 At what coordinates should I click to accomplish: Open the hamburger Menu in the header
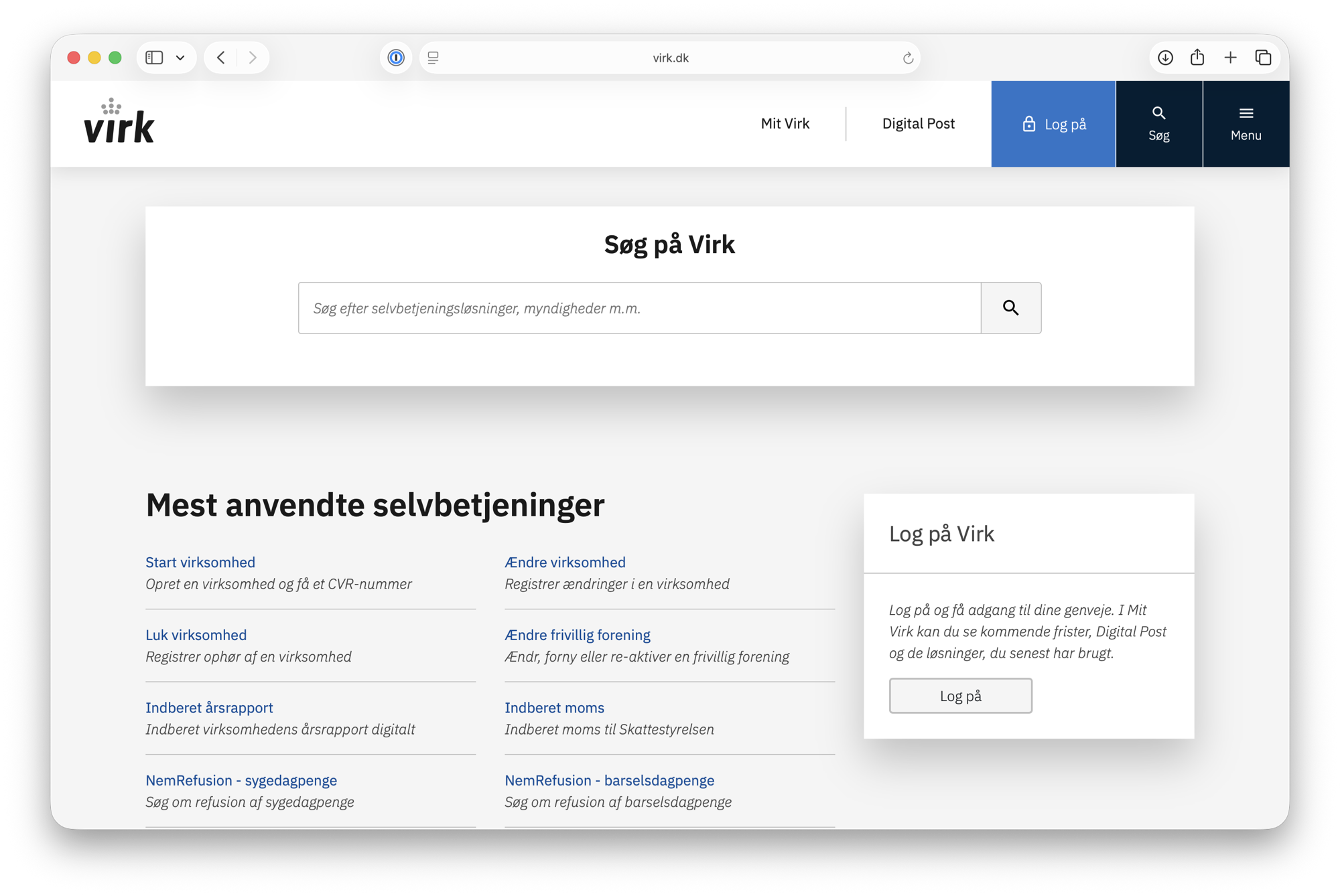tap(1246, 124)
